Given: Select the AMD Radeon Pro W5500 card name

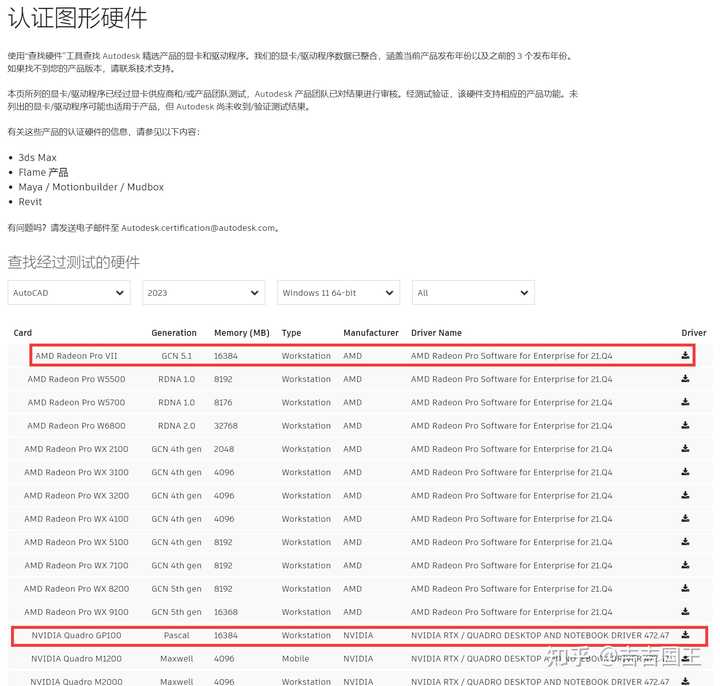Looking at the screenshot, I should 76,379.
